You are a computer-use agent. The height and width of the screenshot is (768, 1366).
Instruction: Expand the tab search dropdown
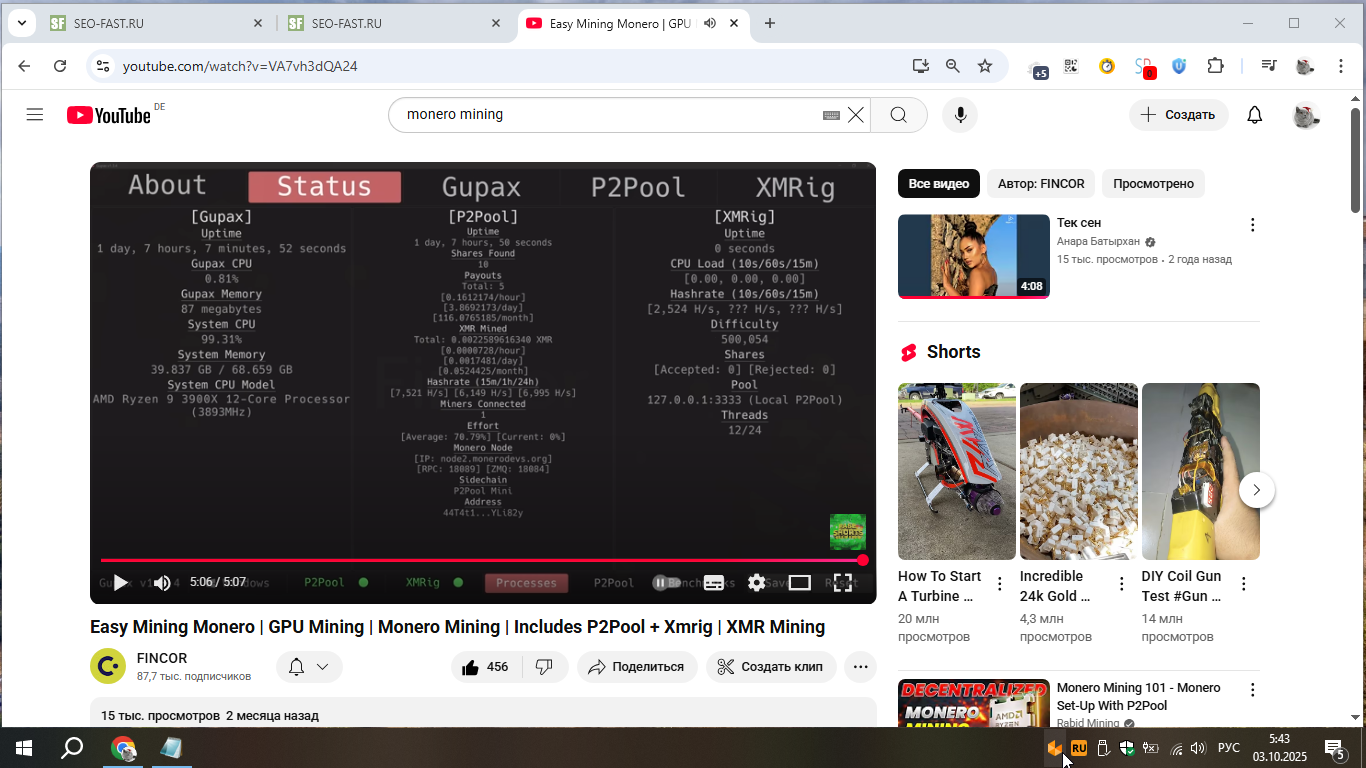22,23
